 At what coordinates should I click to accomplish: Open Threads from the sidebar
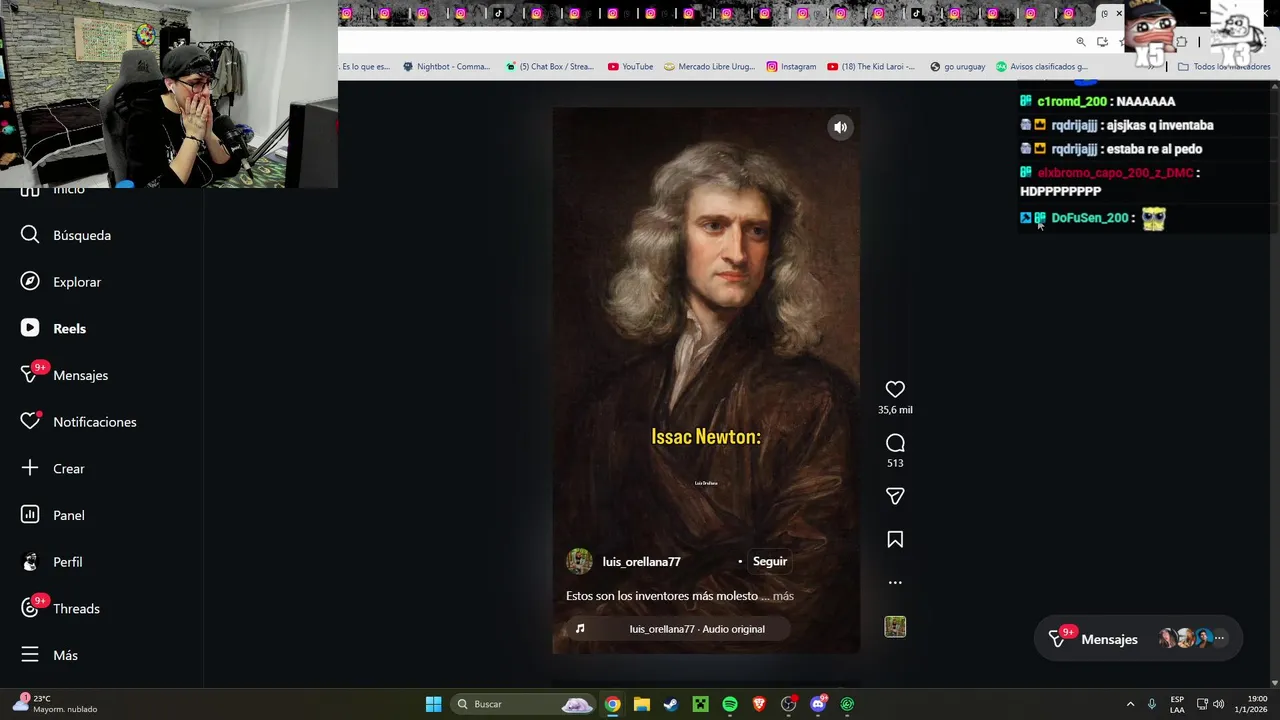click(60, 608)
